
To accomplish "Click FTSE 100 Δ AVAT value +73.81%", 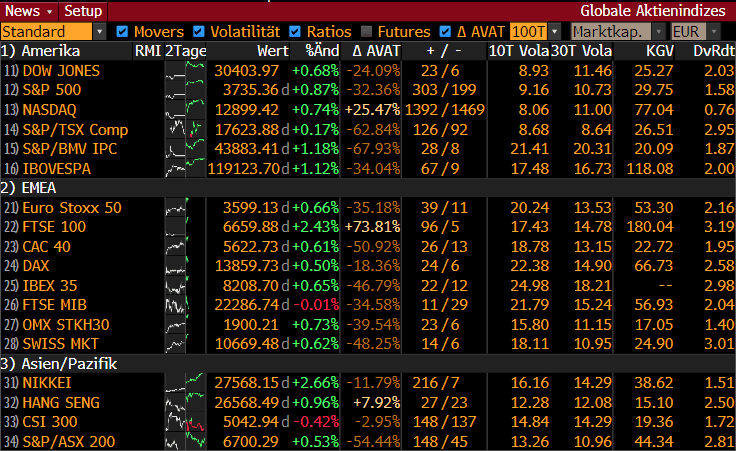I will point(373,227).
